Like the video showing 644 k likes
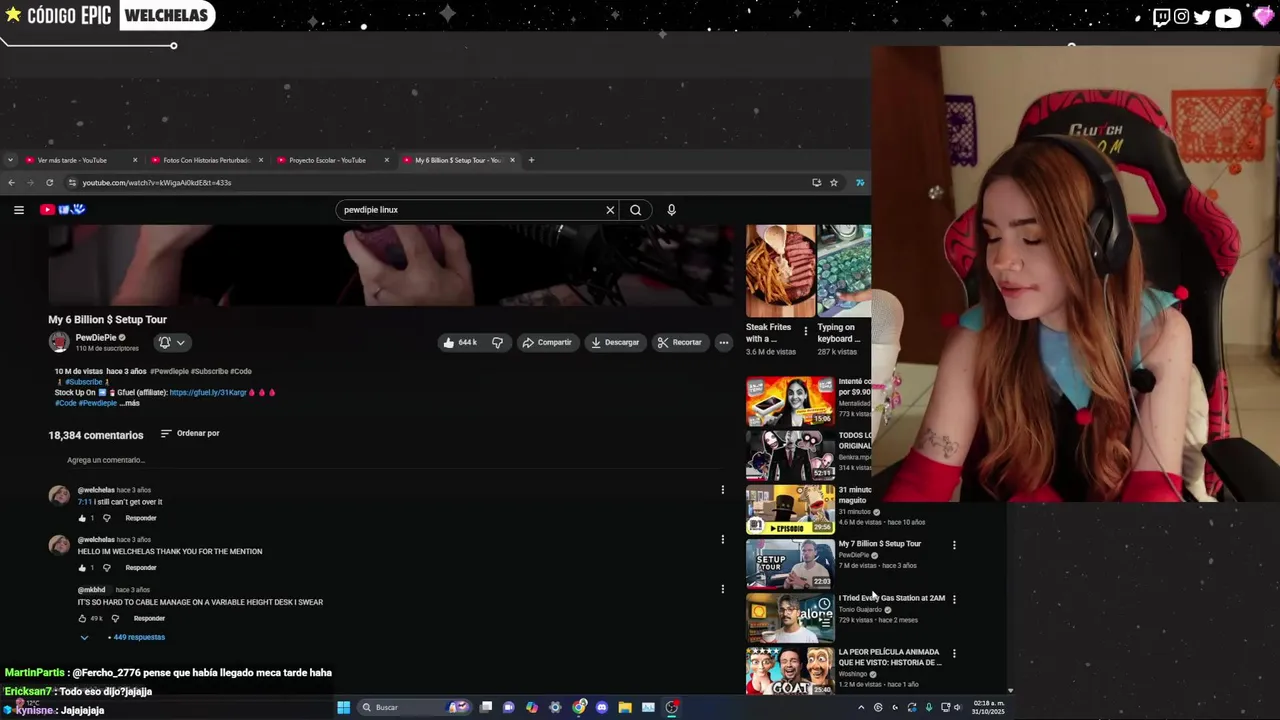1280x720 pixels. point(461,342)
